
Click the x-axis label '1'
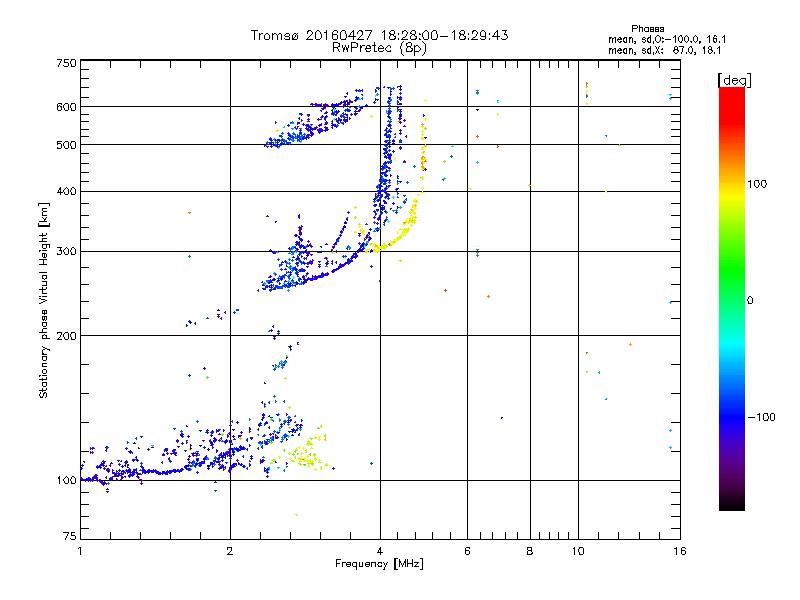point(80,551)
